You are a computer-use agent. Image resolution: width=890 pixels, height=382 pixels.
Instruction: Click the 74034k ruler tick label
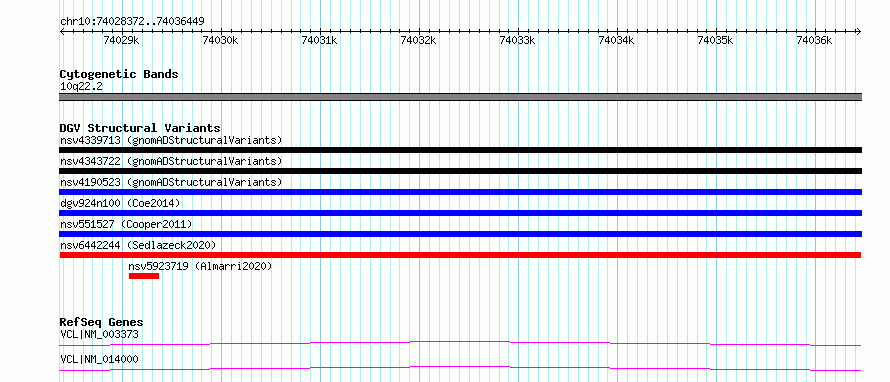(617, 40)
